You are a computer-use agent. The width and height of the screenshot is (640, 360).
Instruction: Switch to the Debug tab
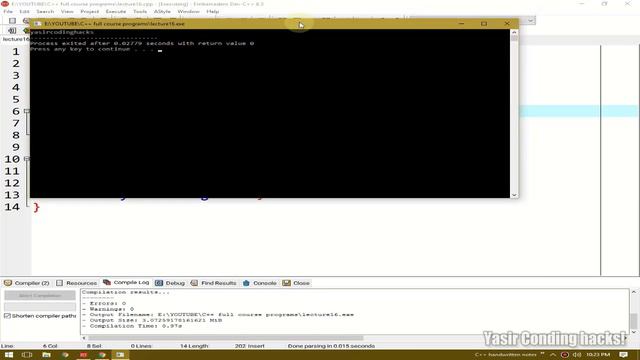170,283
